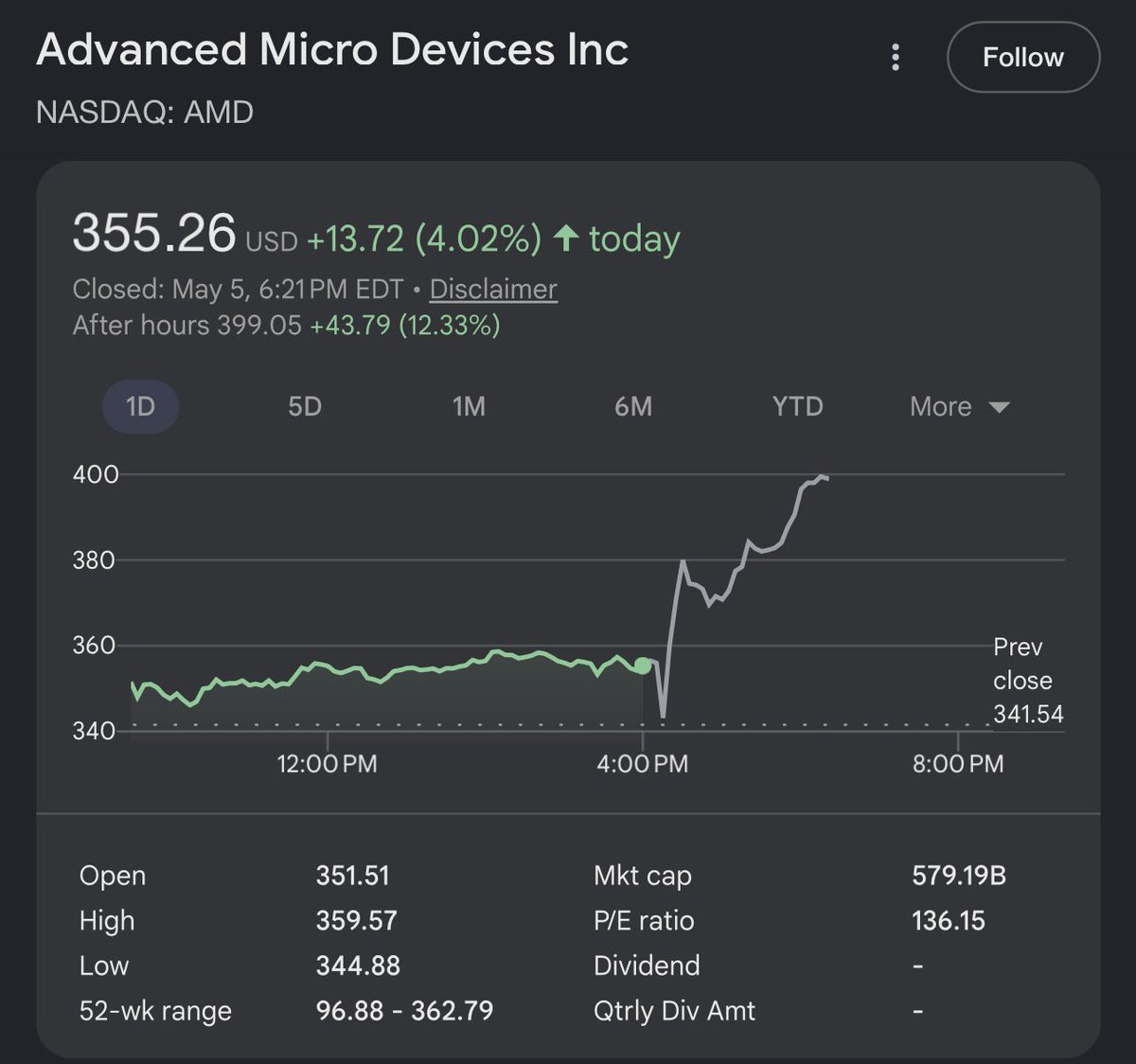Click the High value 359.57
1136x1064 pixels.
(357, 920)
